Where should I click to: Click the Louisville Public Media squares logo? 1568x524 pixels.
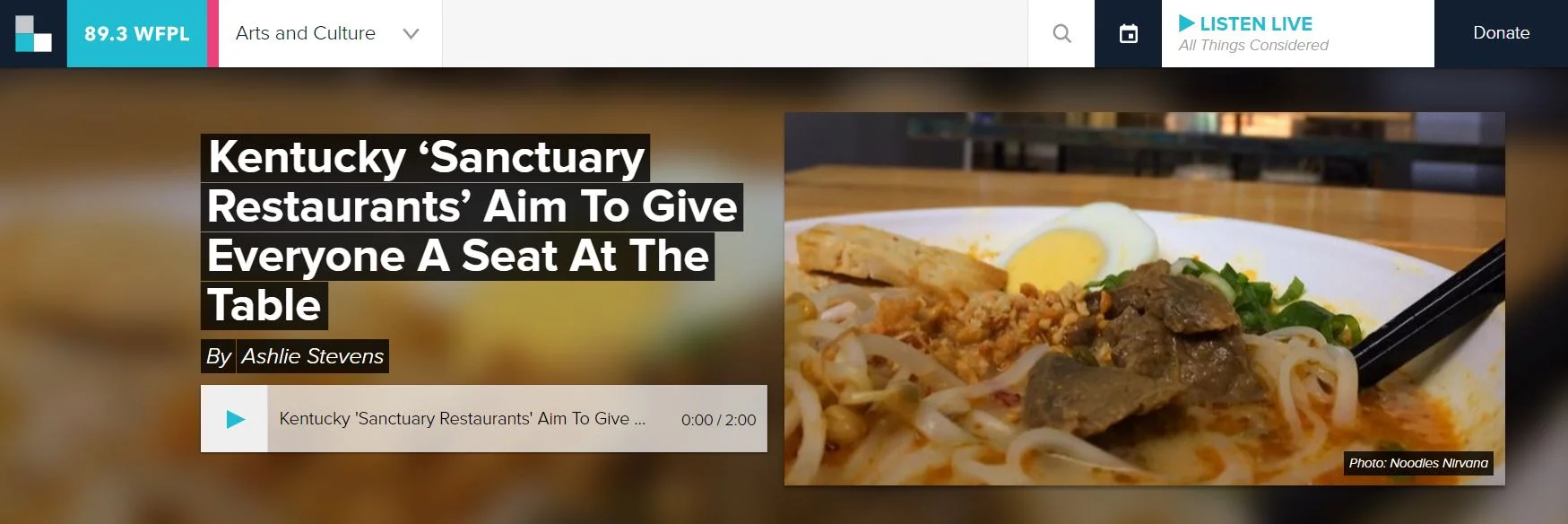pos(33,33)
